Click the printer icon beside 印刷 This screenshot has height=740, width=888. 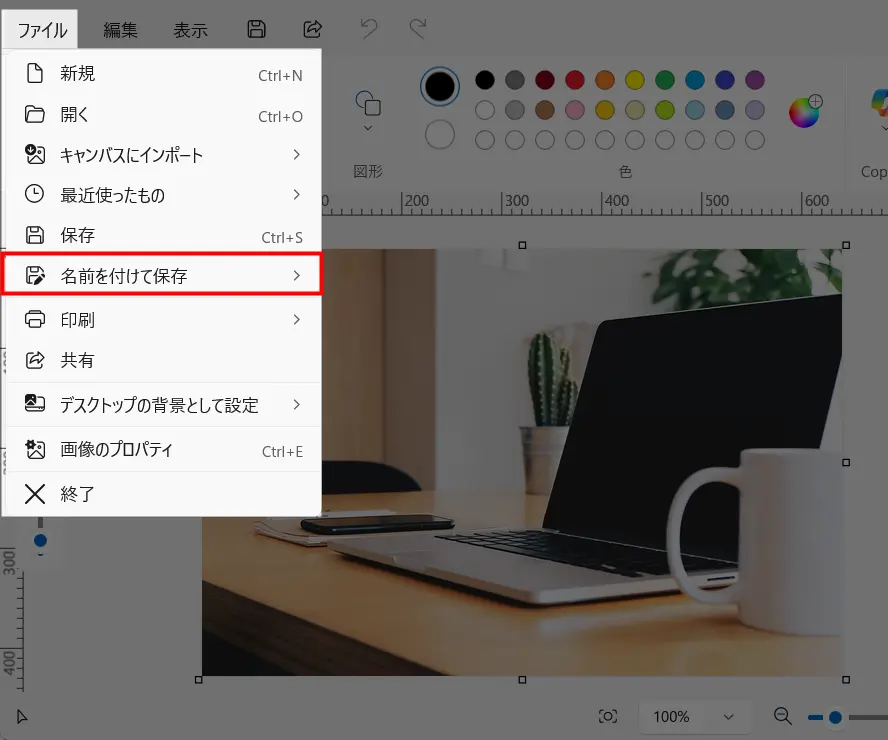tap(35, 319)
